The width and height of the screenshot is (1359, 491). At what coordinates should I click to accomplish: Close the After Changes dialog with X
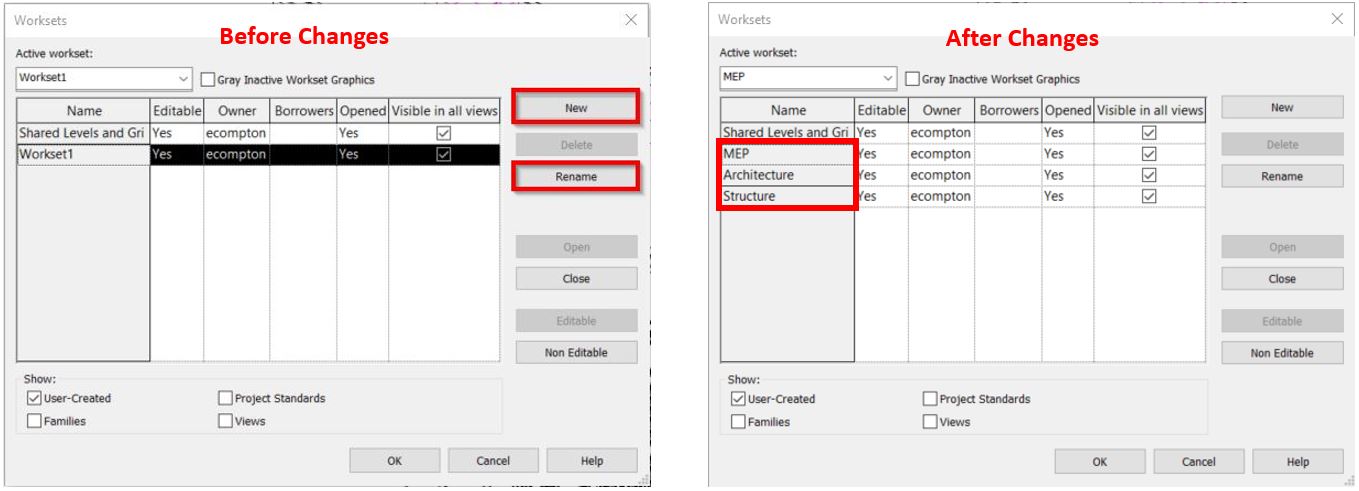(1337, 20)
